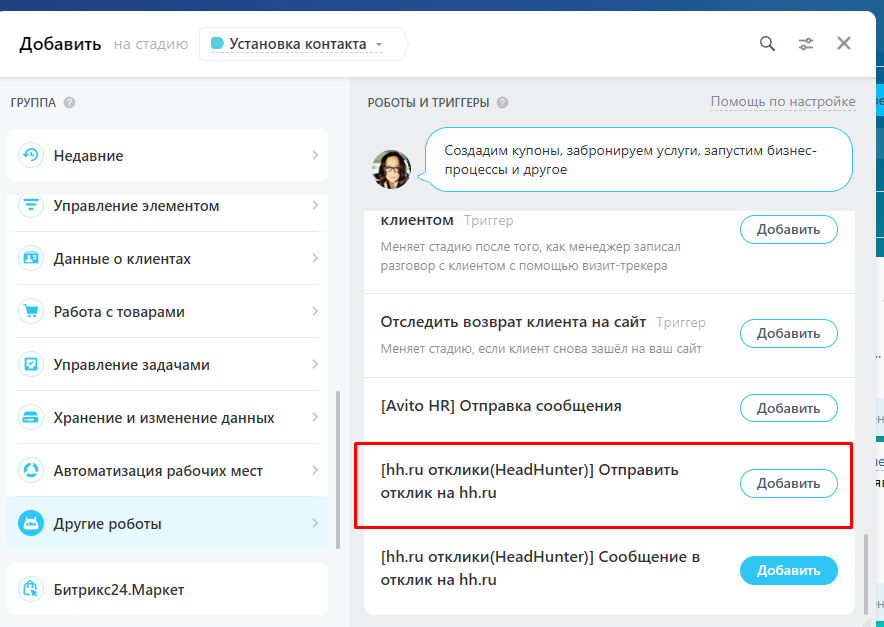Click the robots list scrollbar

click(x=866, y=573)
